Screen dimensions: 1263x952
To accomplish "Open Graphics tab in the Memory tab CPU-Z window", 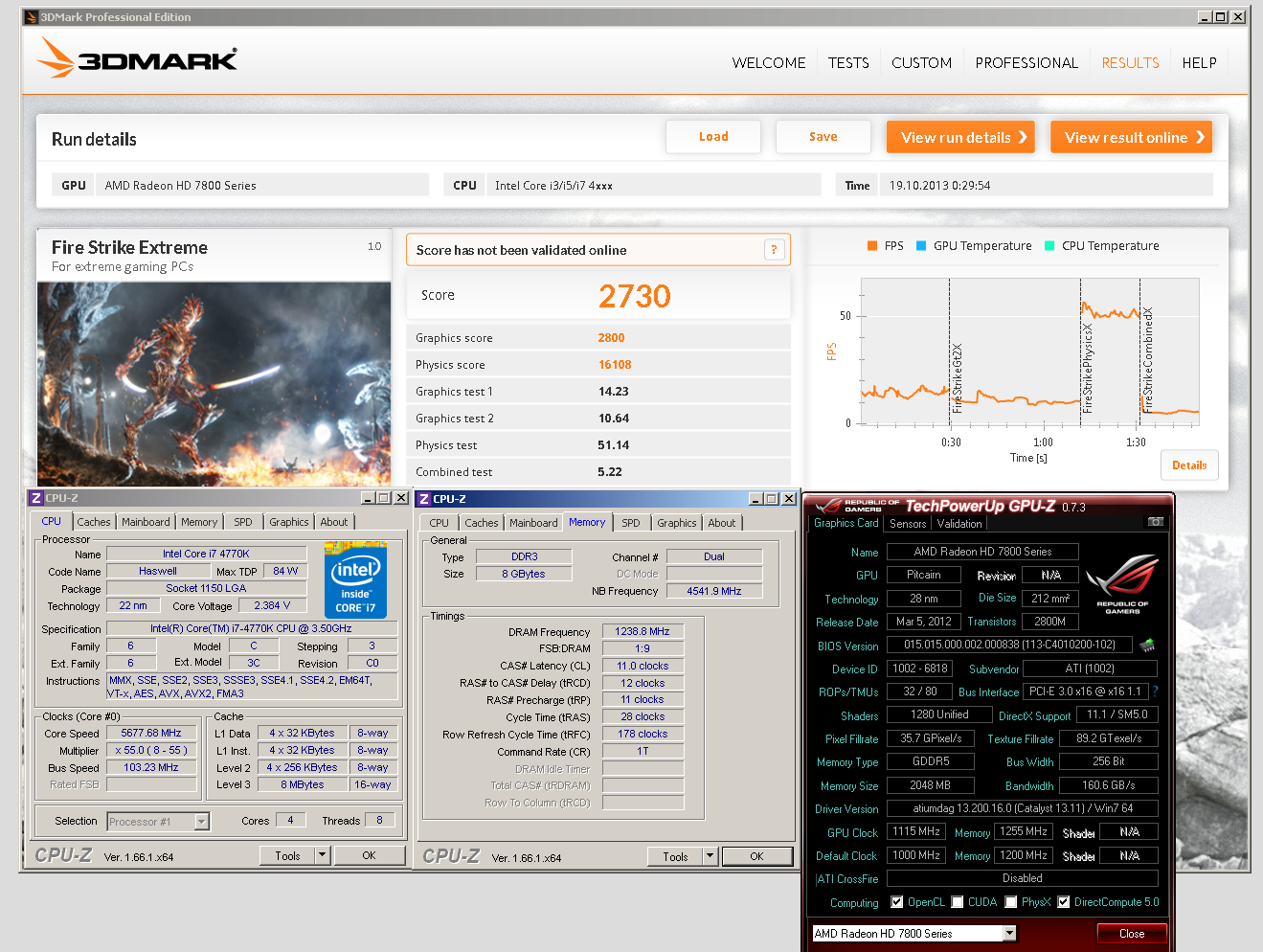I will tap(676, 523).
